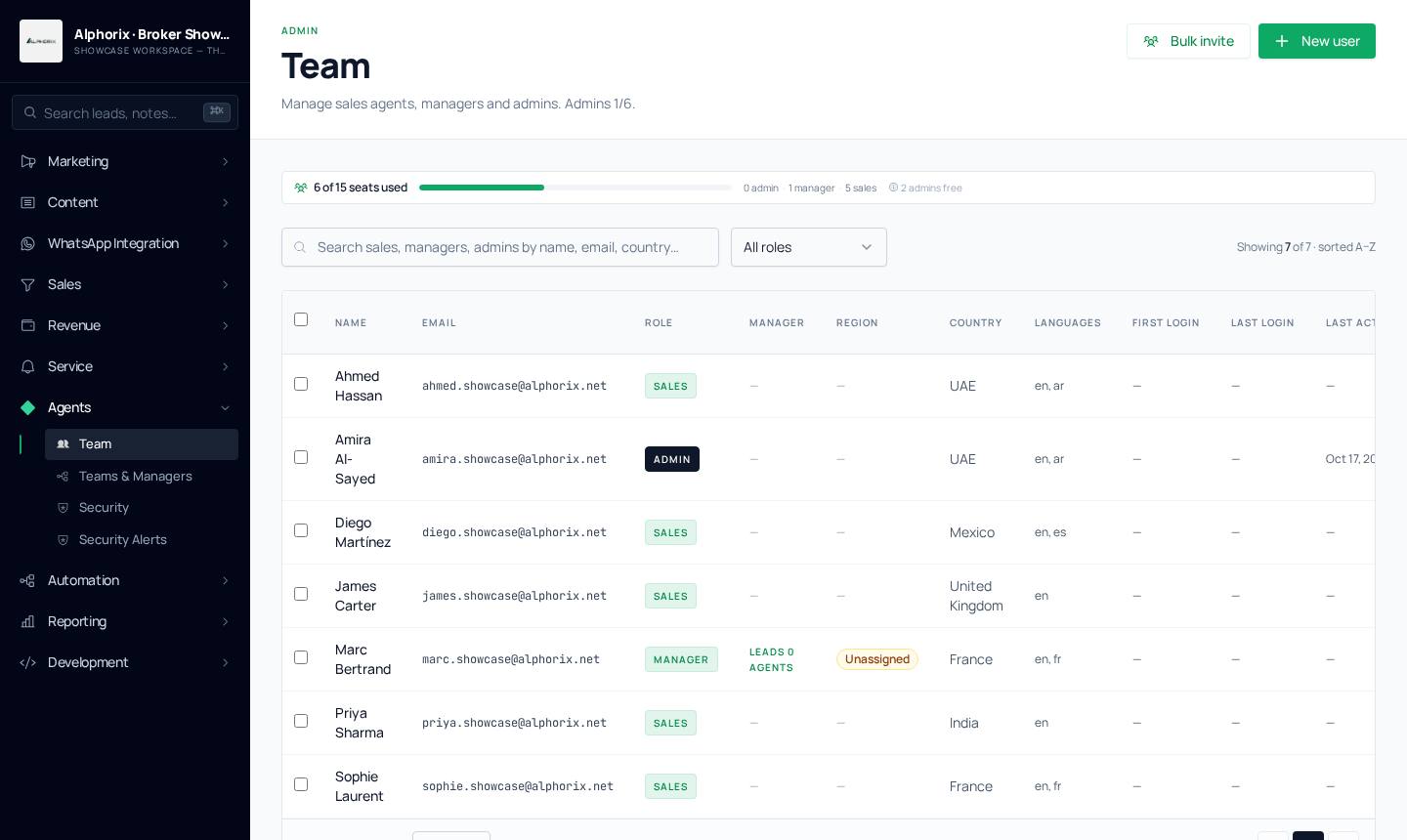Click the Teams & Managers icon
Image resolution: width=1407 pixels, height=840 pixels.
(x=64, y=477)
